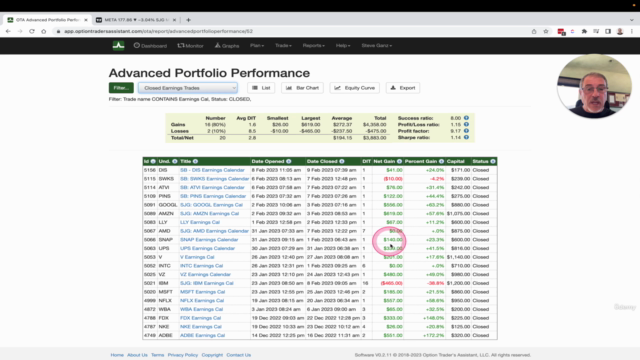
Task: Close the META browser tab
Action: click(x=174, y=20)
